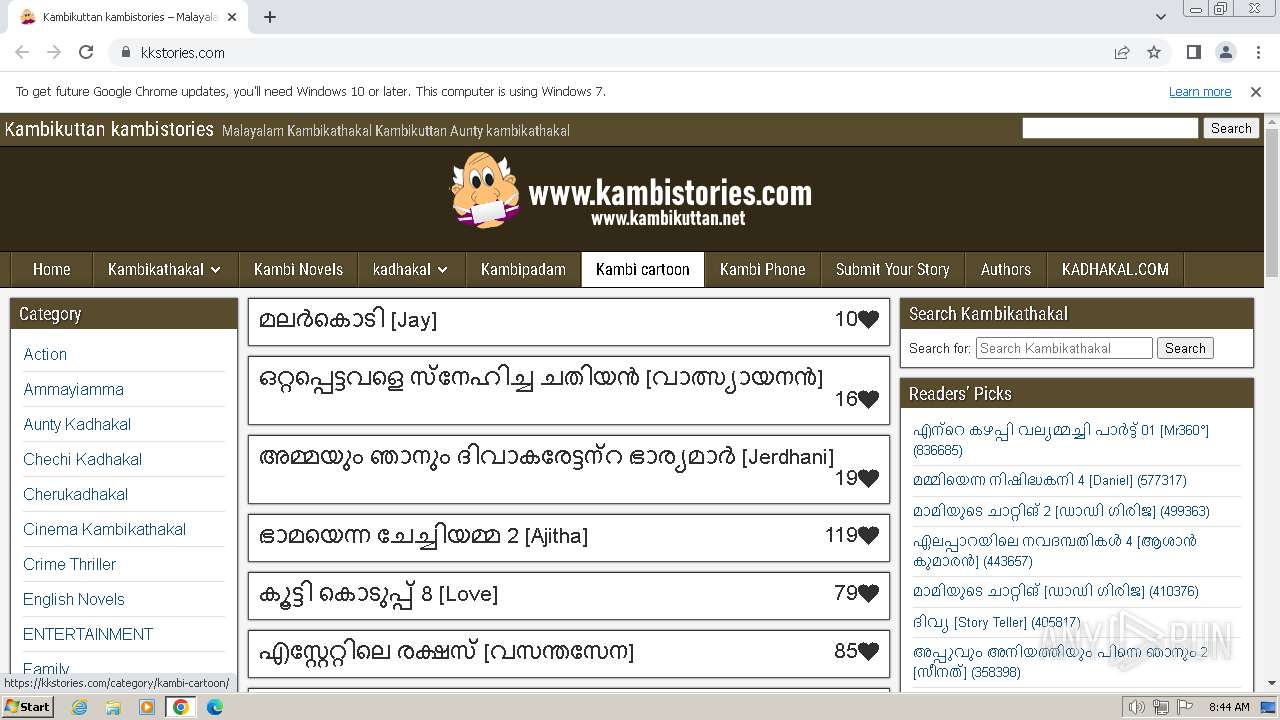Open the Home menu item

pos(51,269)
